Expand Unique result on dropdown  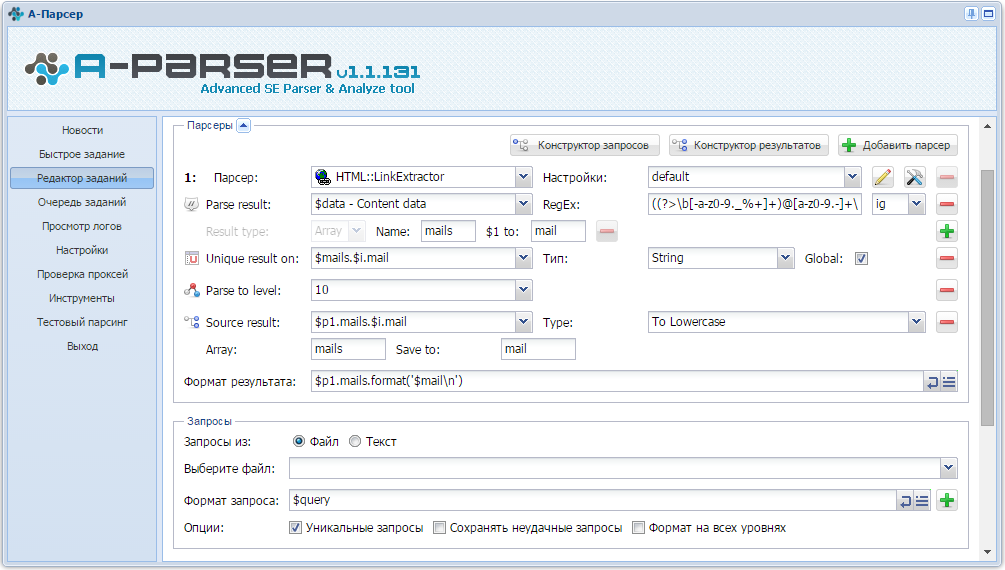click(x=524, y=258)
